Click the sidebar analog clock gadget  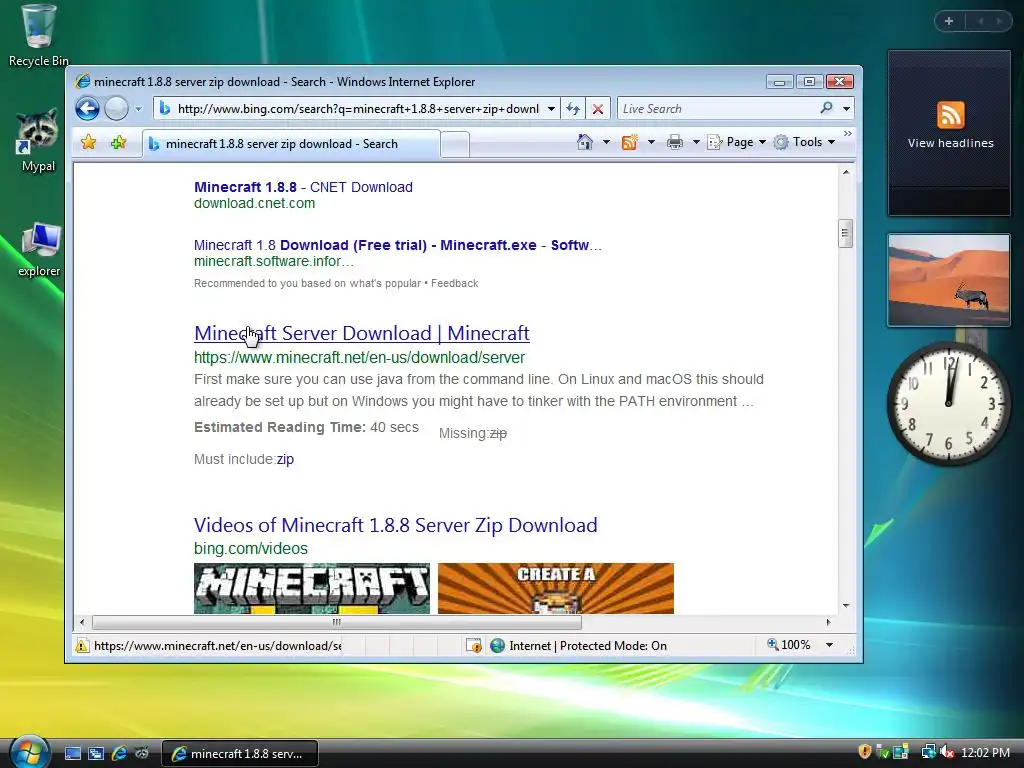click(x=949, y=404)
